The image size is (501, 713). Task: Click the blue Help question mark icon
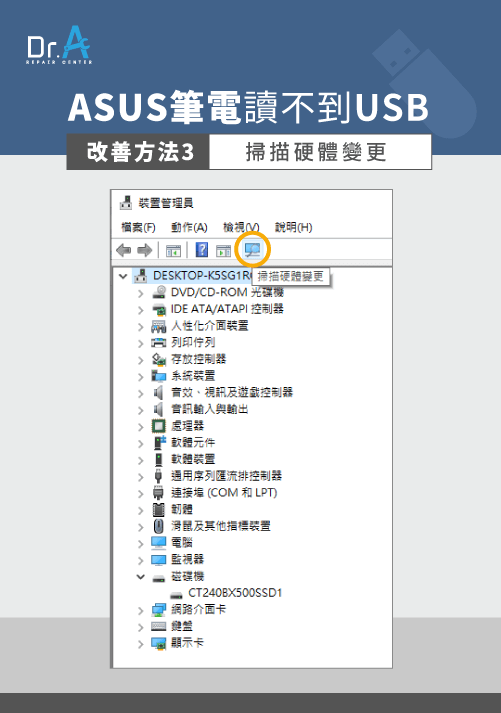coord(201,250)
